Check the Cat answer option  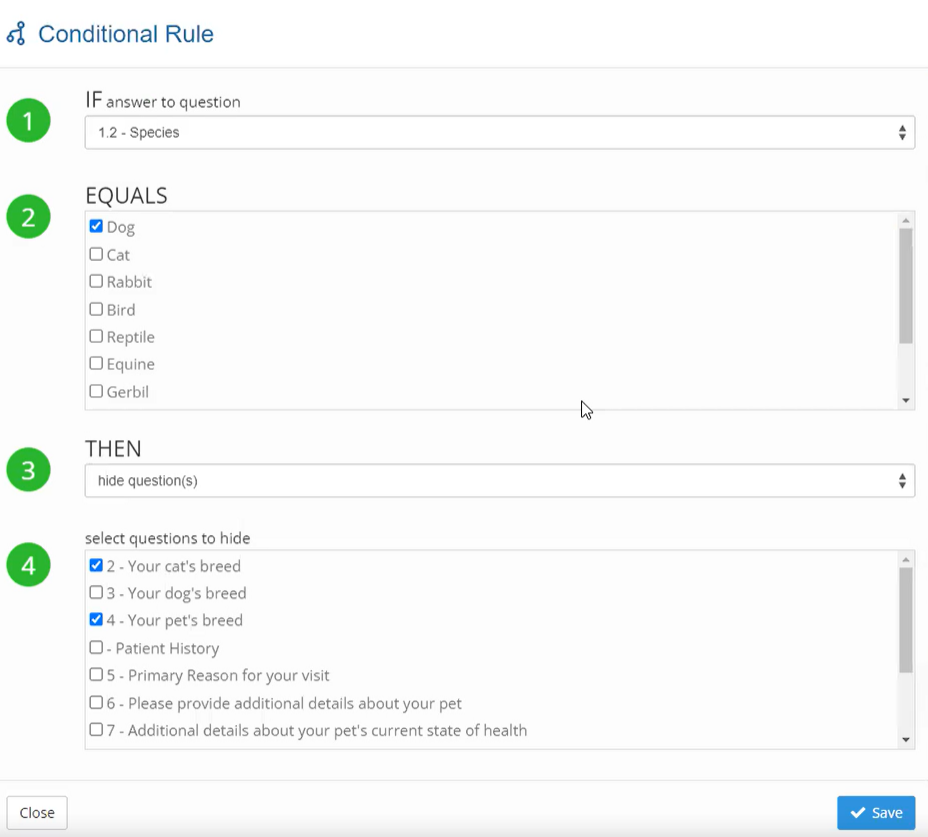(x=95, y=254)
